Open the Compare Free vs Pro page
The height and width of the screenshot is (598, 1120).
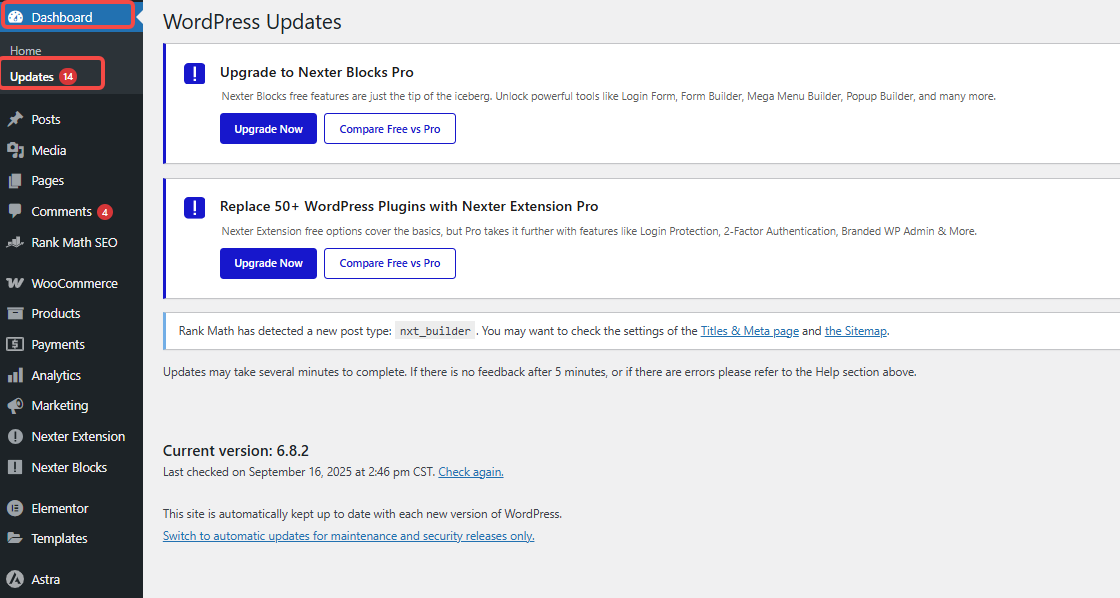pos(389,128)
